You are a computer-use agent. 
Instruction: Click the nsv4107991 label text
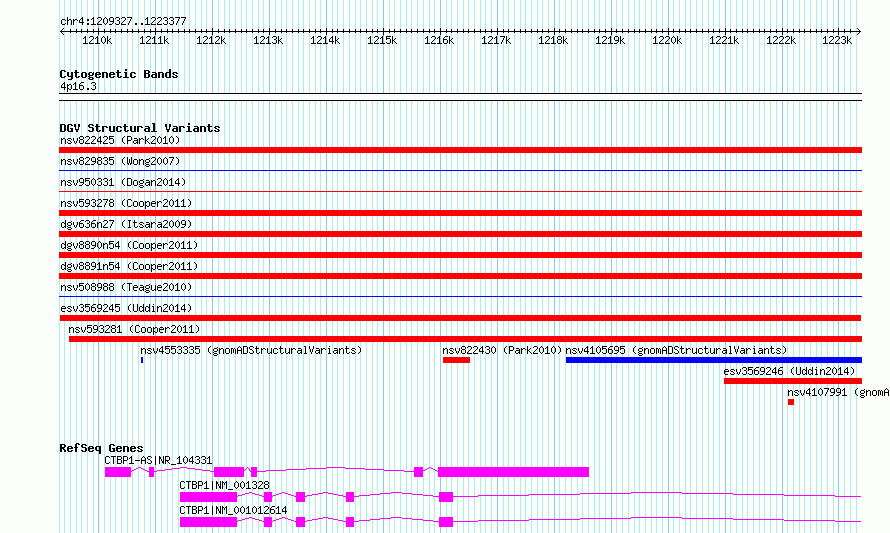click(x=838, y=392)
